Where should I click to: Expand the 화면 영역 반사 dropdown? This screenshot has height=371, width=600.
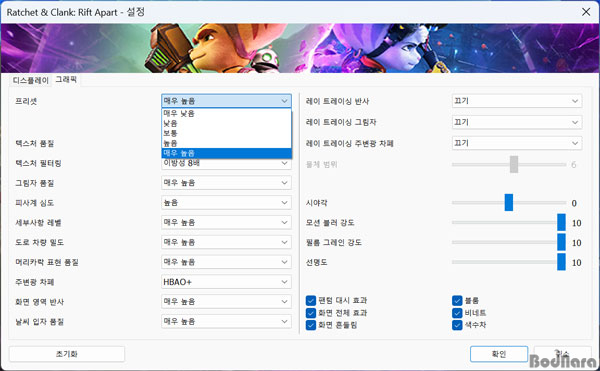coord(226,301)
